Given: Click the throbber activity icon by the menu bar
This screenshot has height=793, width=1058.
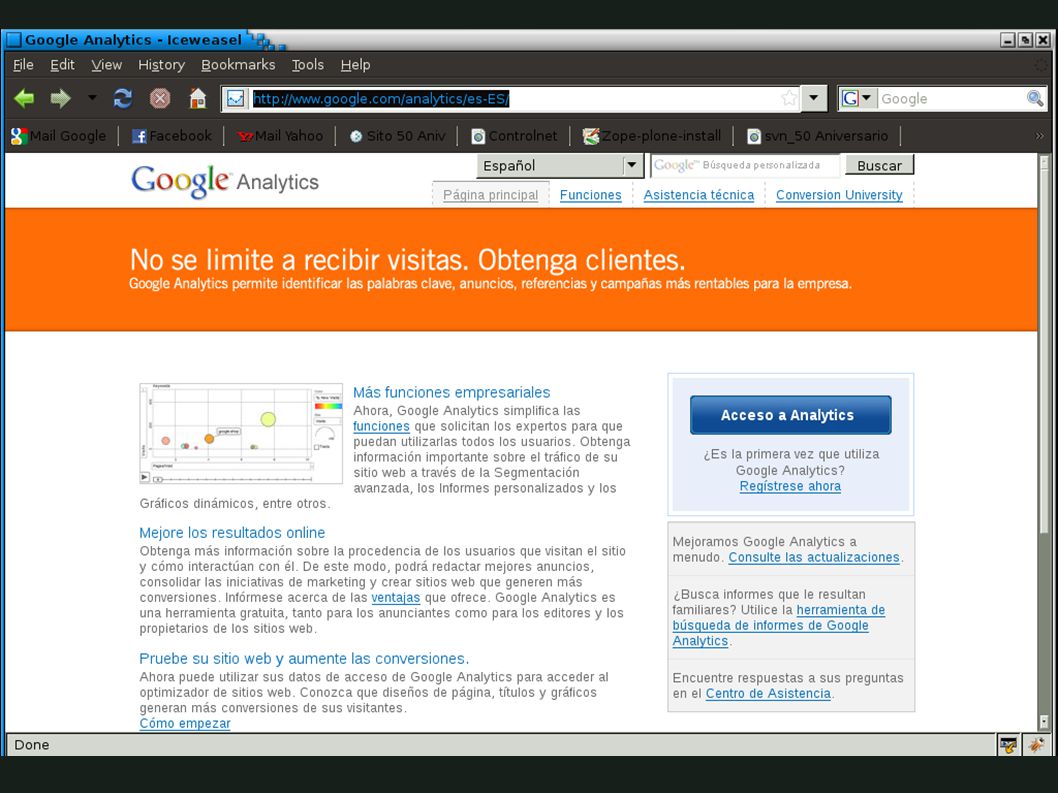Looking at the screenshot, I should click(1042, 65).
